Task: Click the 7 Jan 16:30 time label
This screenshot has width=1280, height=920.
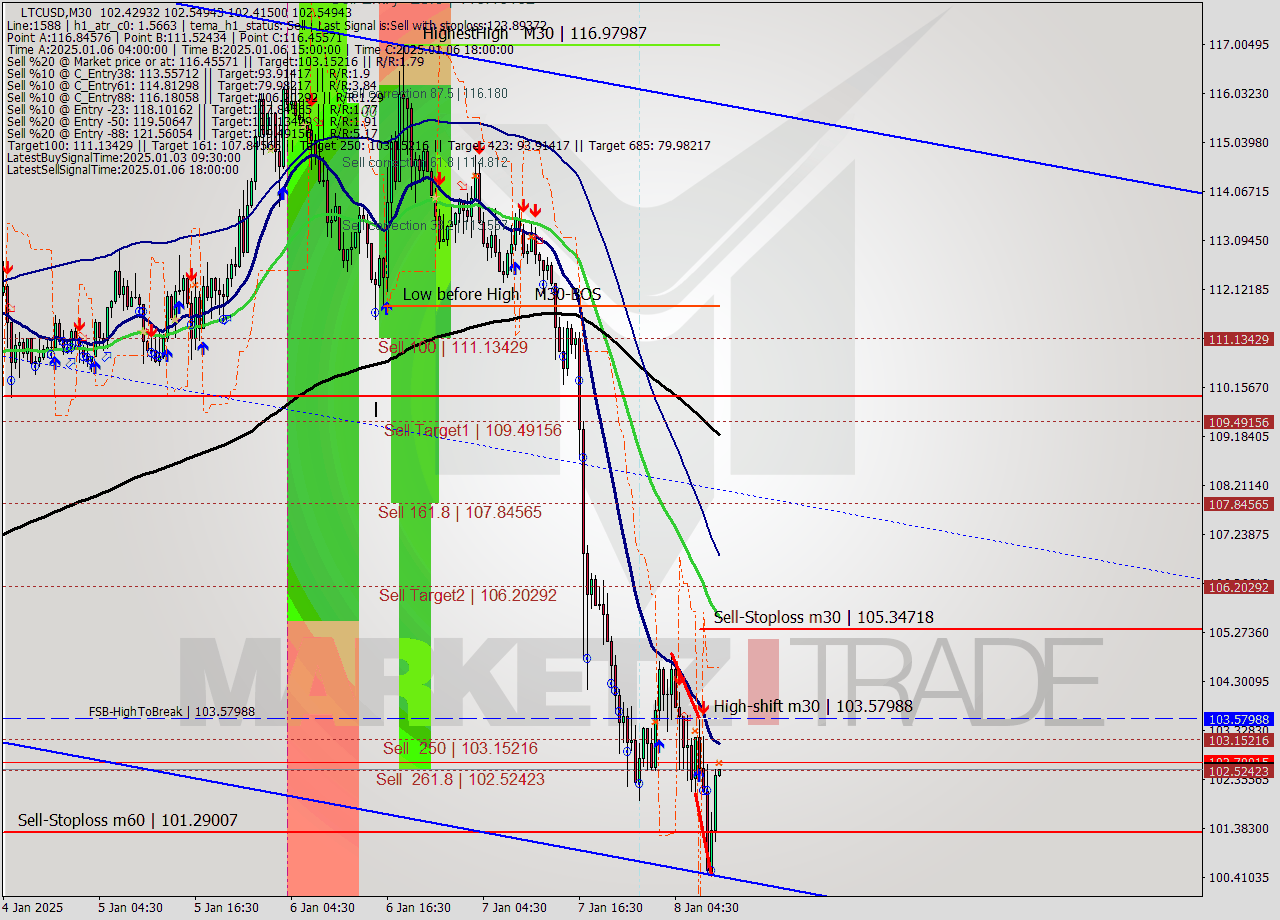Action: click(x=611, y=908)
